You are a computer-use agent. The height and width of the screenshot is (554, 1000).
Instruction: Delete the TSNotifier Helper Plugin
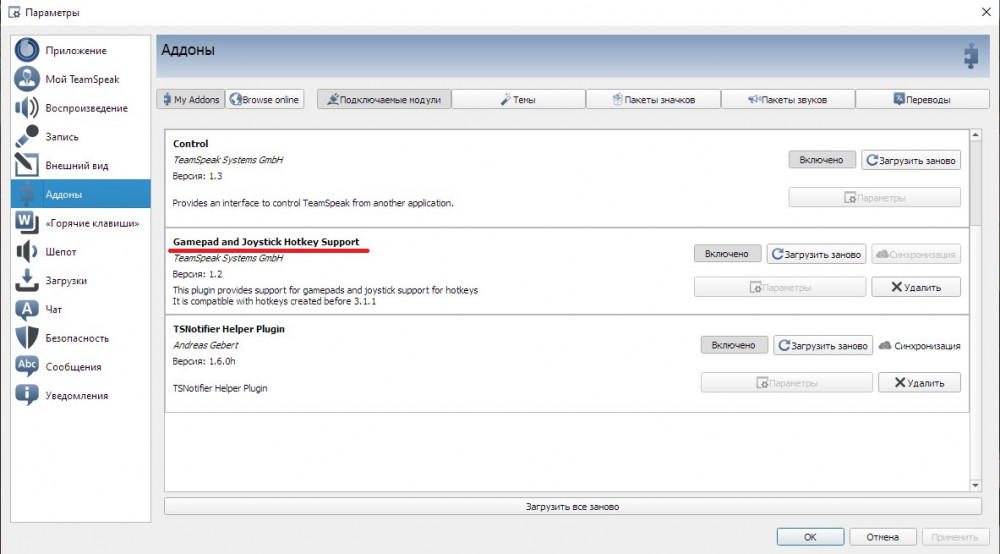tap(919, 383)
